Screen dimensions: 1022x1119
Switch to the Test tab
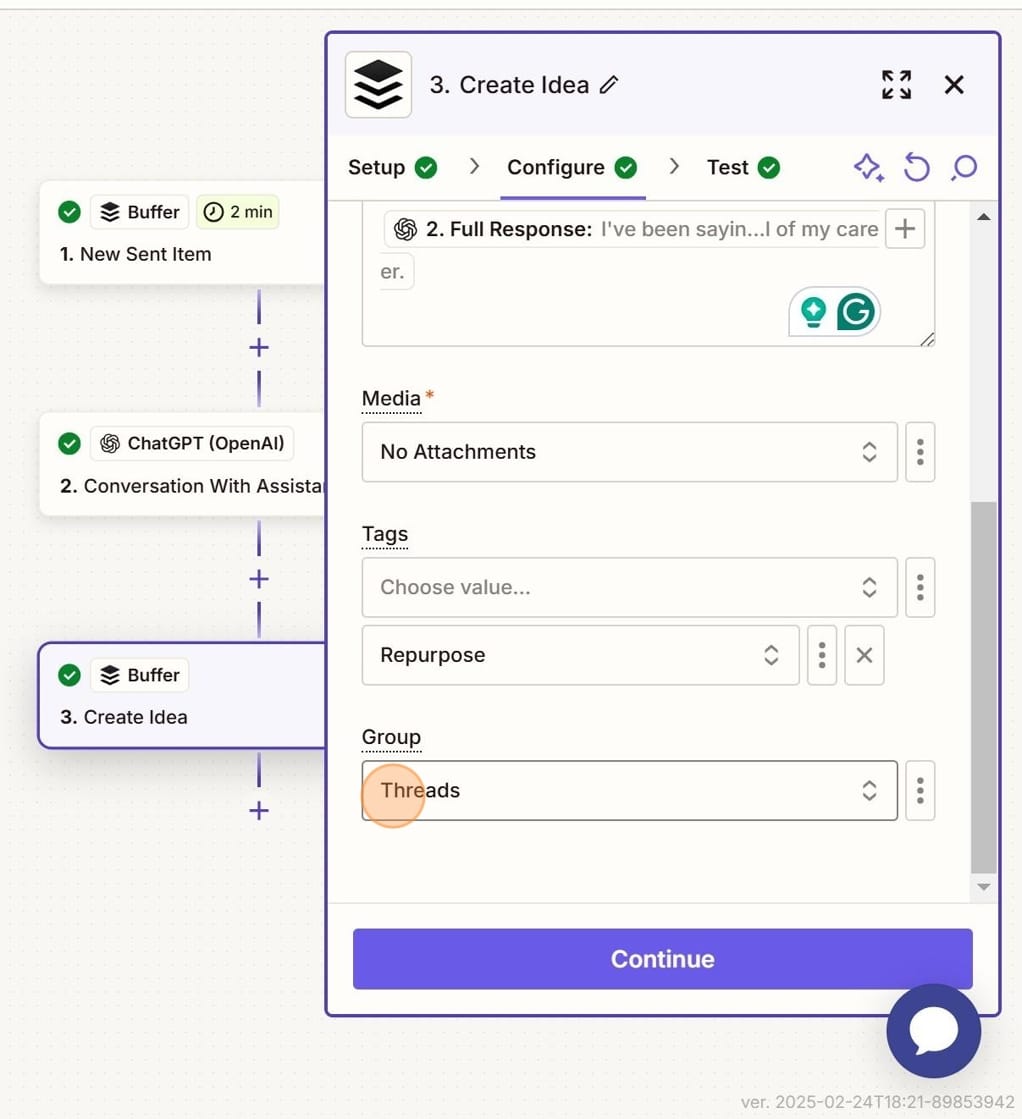(727, 167)
